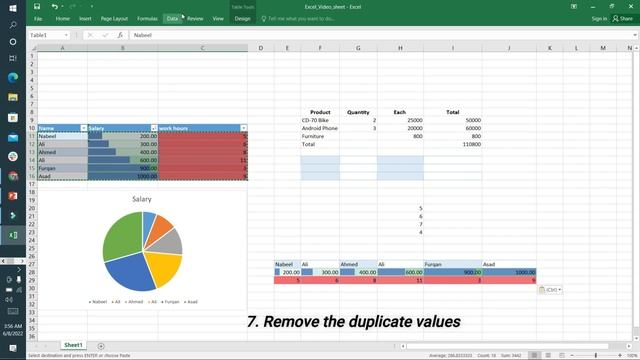The height and width of the screenshot is (360, 640).
Task: Open PowerPoint from taskbar
Action: pos(13,196)
